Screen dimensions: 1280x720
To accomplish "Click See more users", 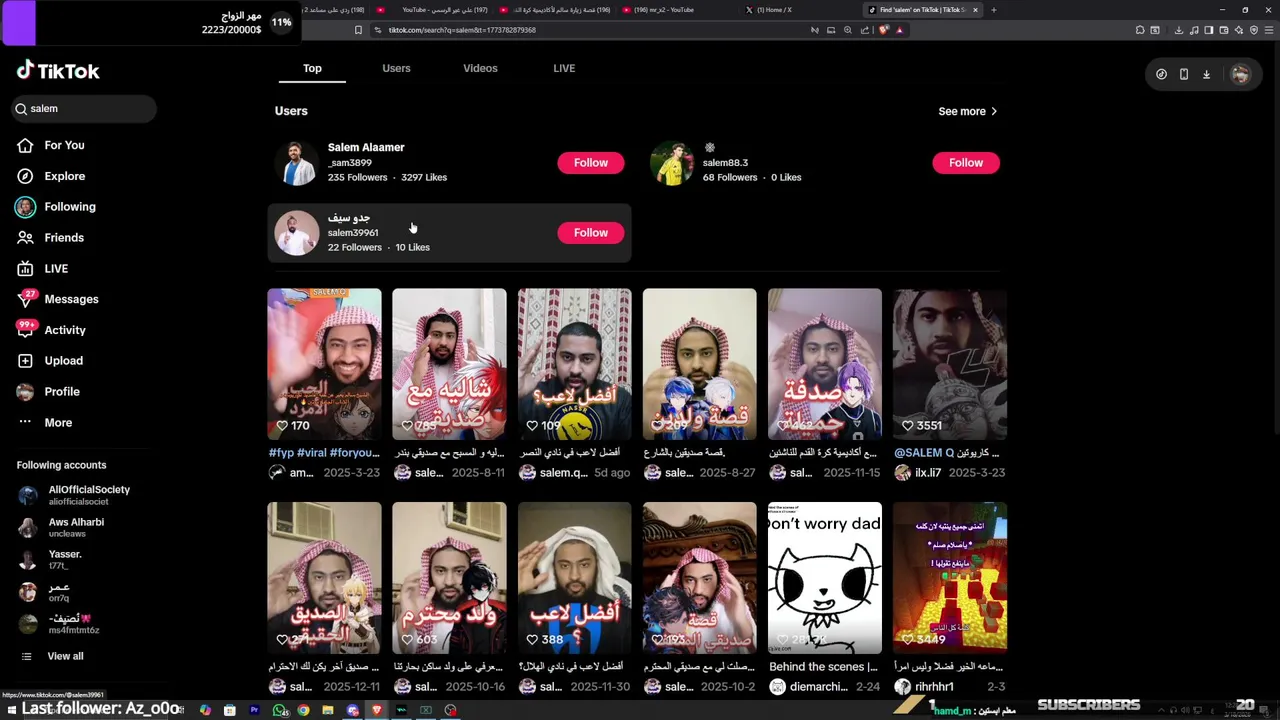I will 967,111.
